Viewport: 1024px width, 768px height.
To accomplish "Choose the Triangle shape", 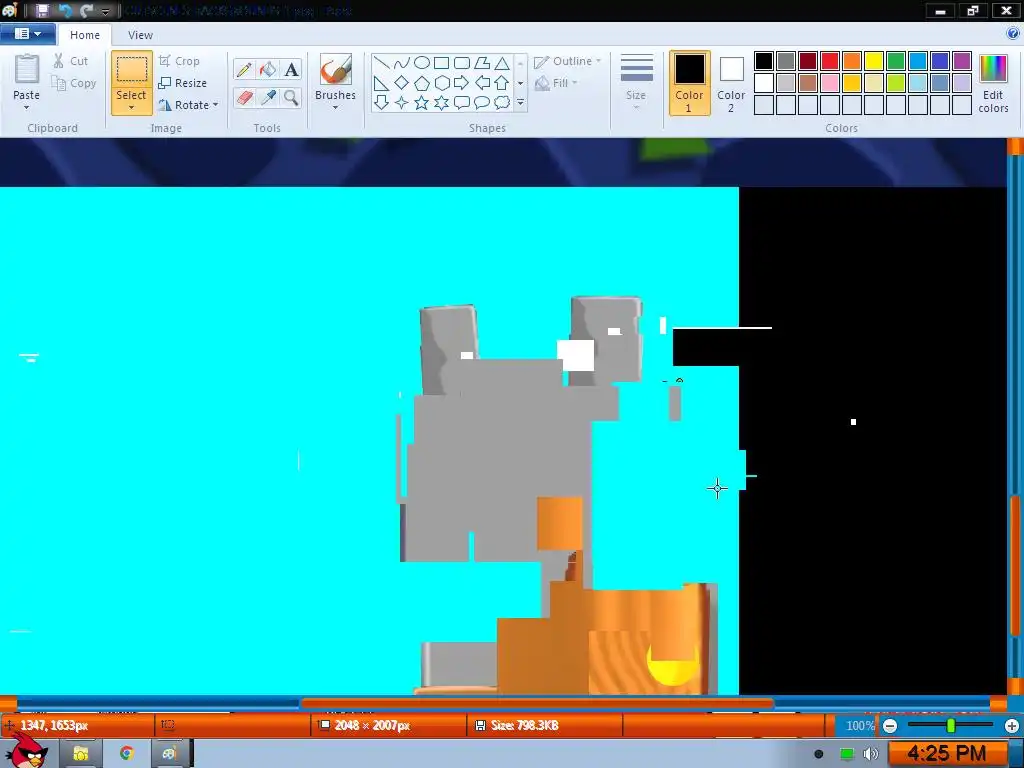I will [502, 63].
